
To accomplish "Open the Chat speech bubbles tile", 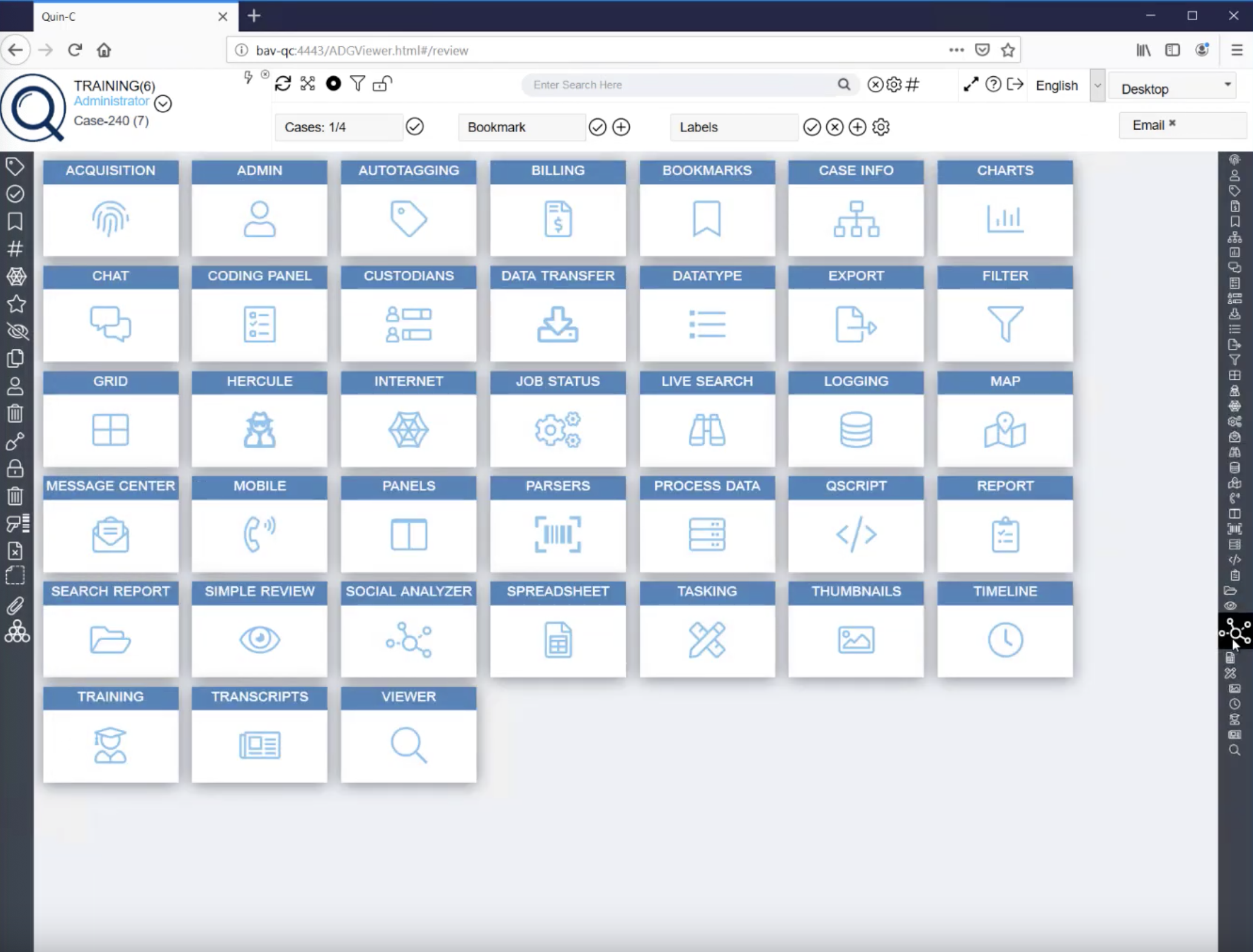I will pos(110,313).
